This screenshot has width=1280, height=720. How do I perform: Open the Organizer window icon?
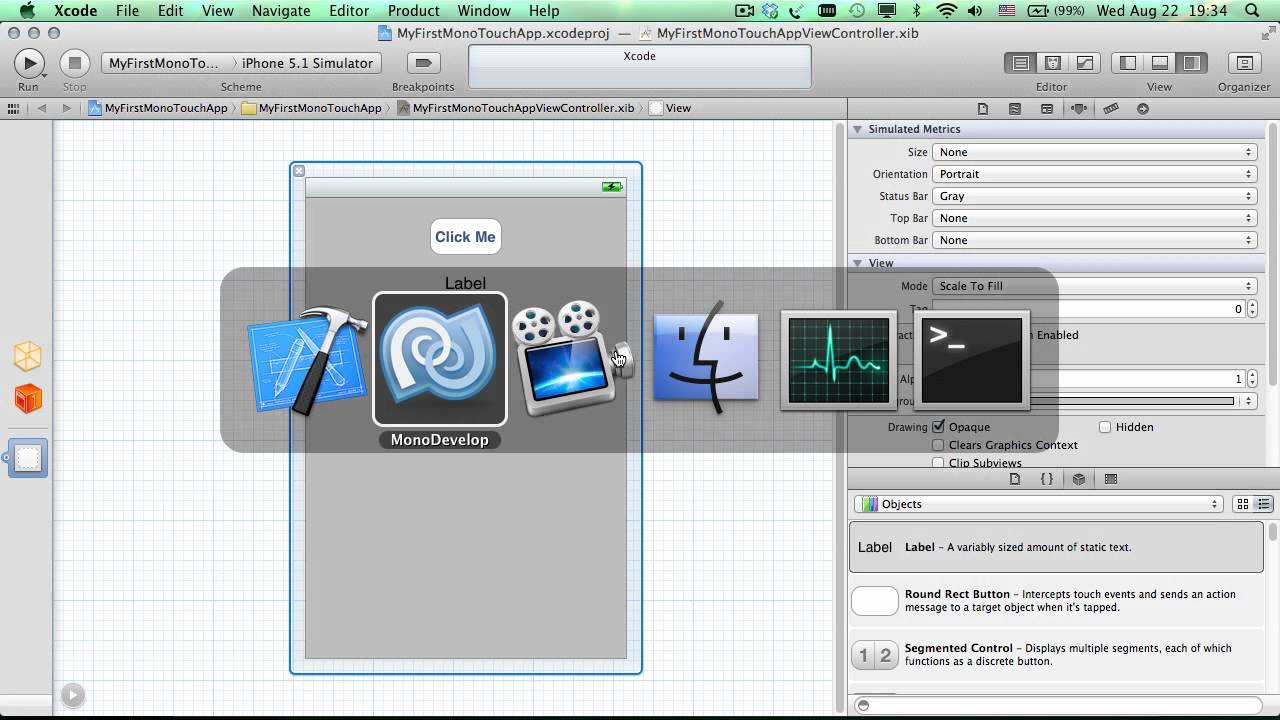[x=1244, y=63]
